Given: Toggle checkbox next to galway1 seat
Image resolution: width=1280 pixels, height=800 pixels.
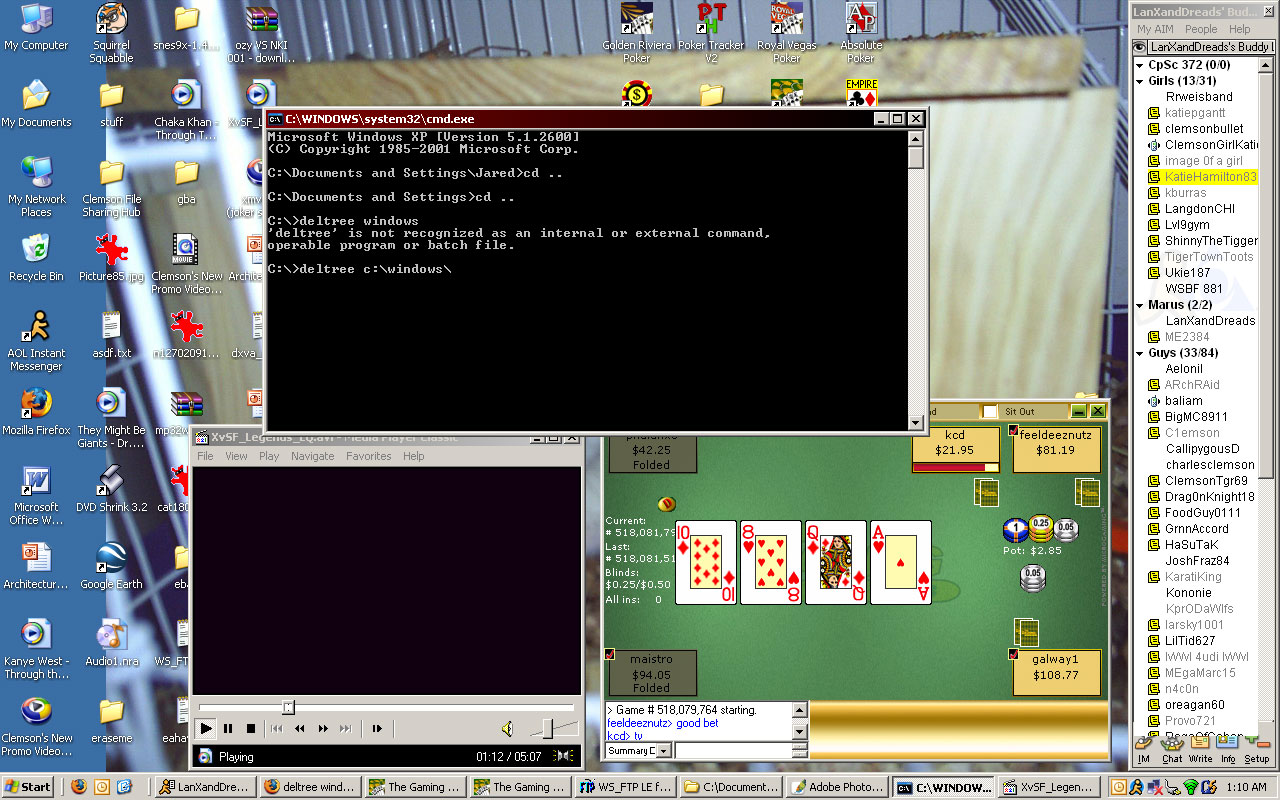Looking at the screenshot, I should click(1013, 655).
